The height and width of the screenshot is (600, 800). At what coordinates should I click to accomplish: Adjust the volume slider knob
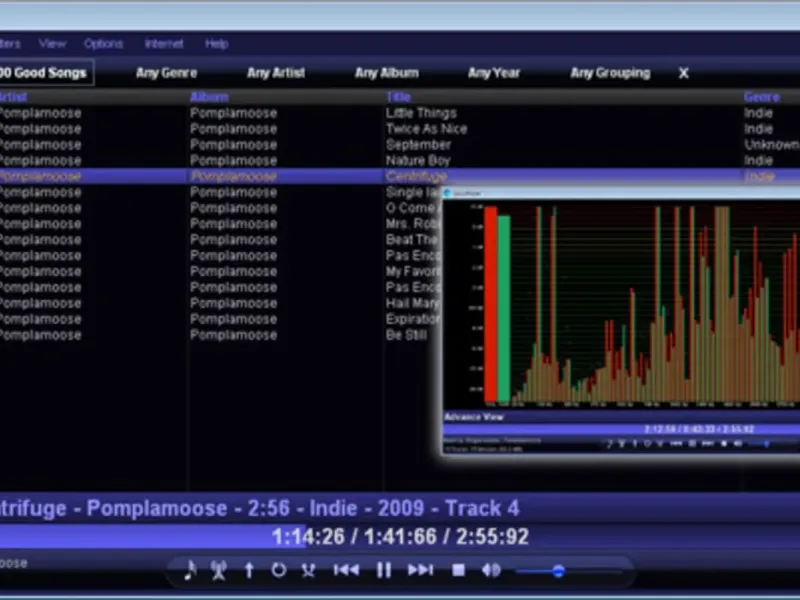pos(559,571)
